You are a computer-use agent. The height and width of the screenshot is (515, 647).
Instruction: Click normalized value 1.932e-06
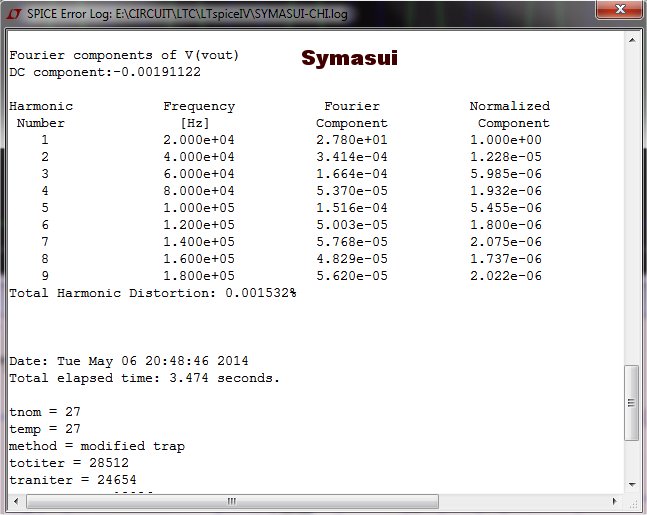(505, 191)
